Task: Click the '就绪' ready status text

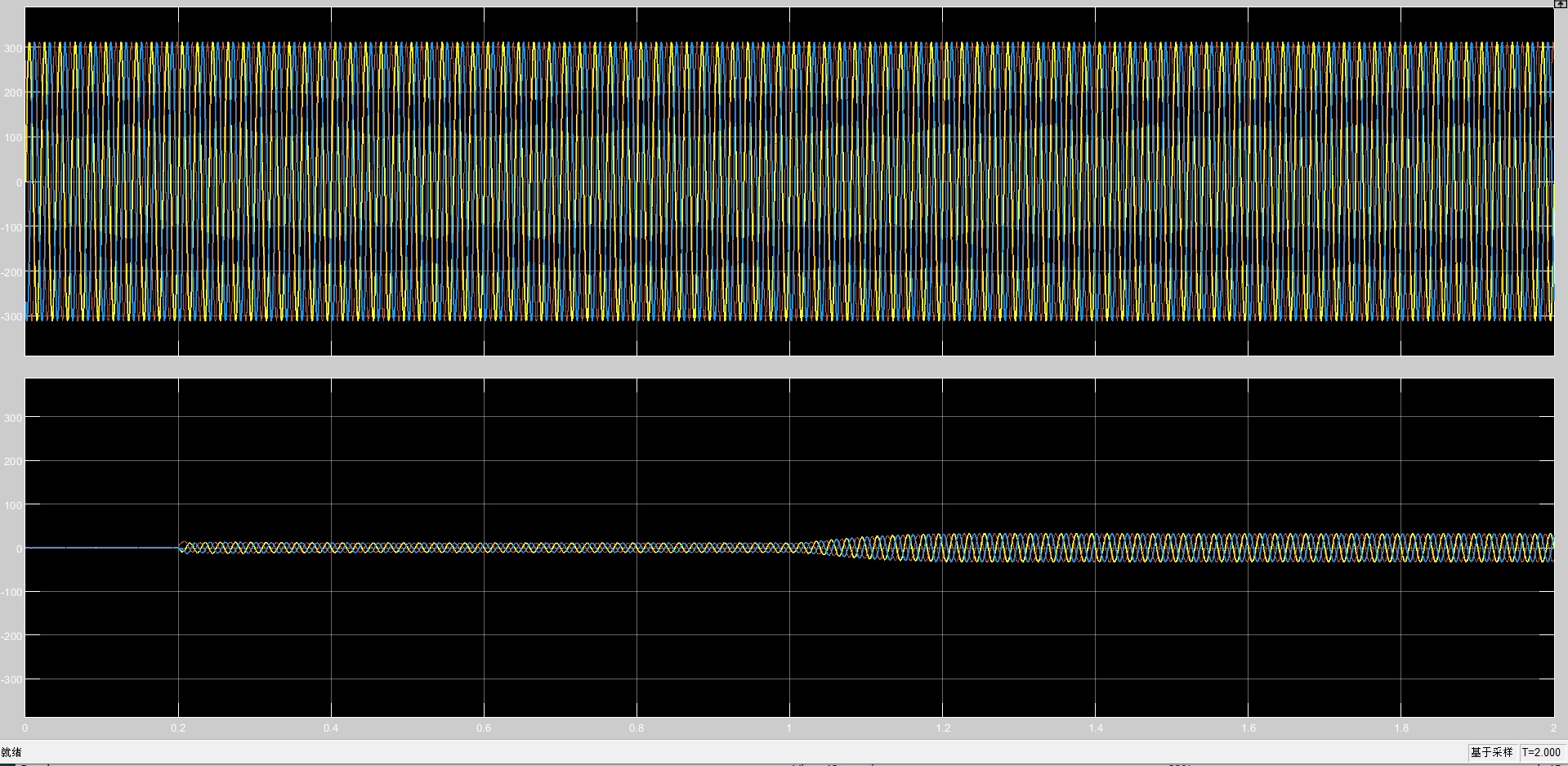Action: coord(11,752)
